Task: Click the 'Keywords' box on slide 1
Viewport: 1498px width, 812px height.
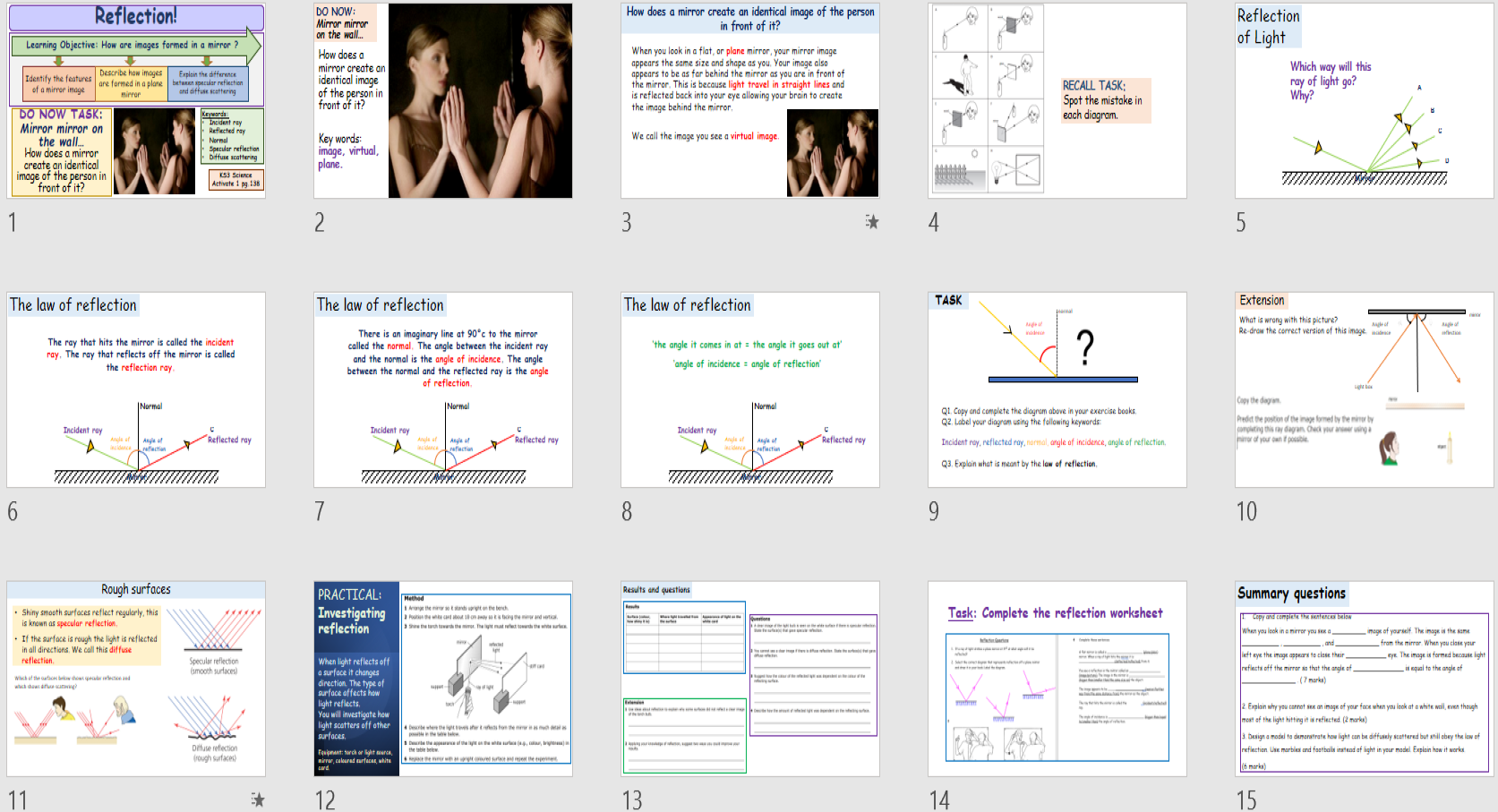Action: pos(230,135)
